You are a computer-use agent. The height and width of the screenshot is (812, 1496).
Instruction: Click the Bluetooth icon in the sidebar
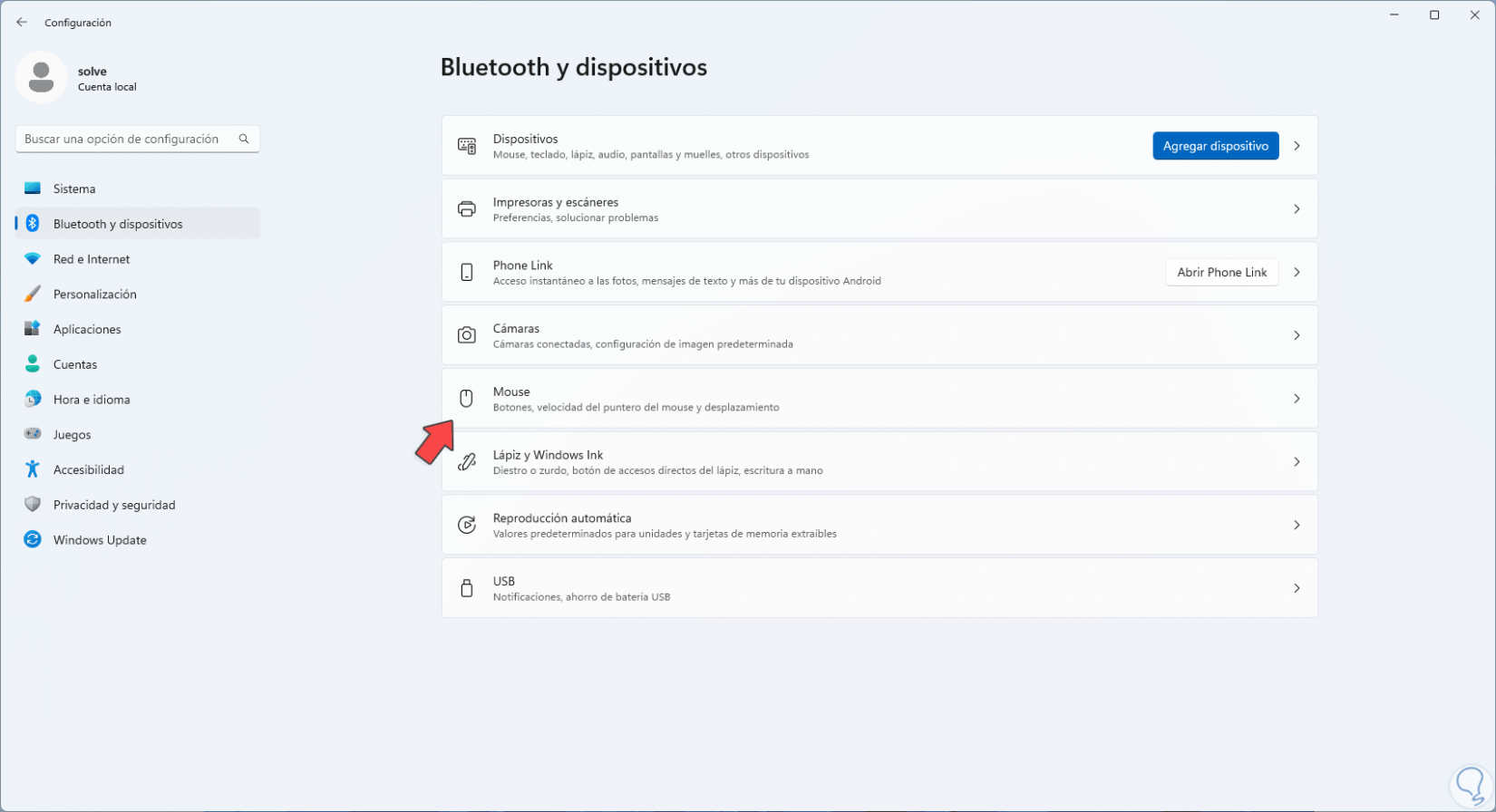click(33, 224)
